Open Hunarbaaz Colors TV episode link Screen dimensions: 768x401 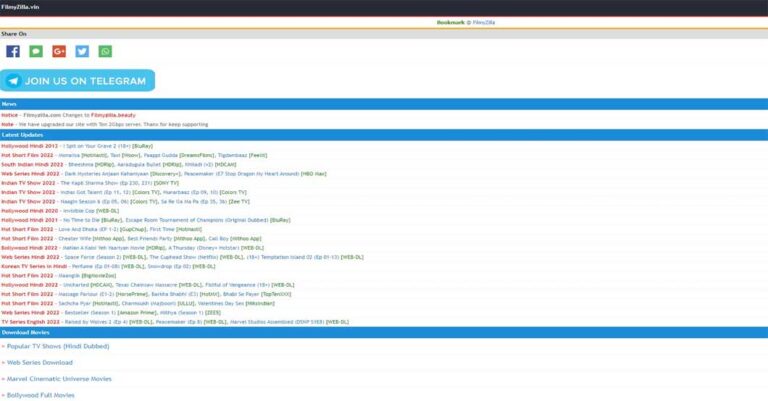click(x=190, y=192)
